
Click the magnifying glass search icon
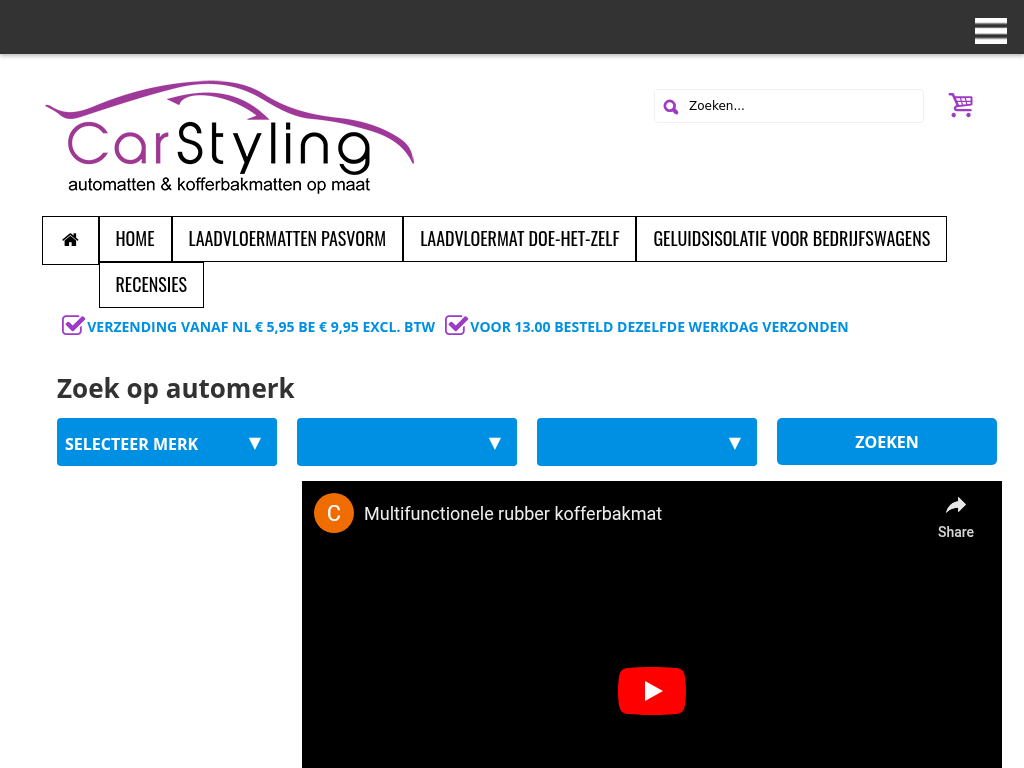click(x=671, y=107)
